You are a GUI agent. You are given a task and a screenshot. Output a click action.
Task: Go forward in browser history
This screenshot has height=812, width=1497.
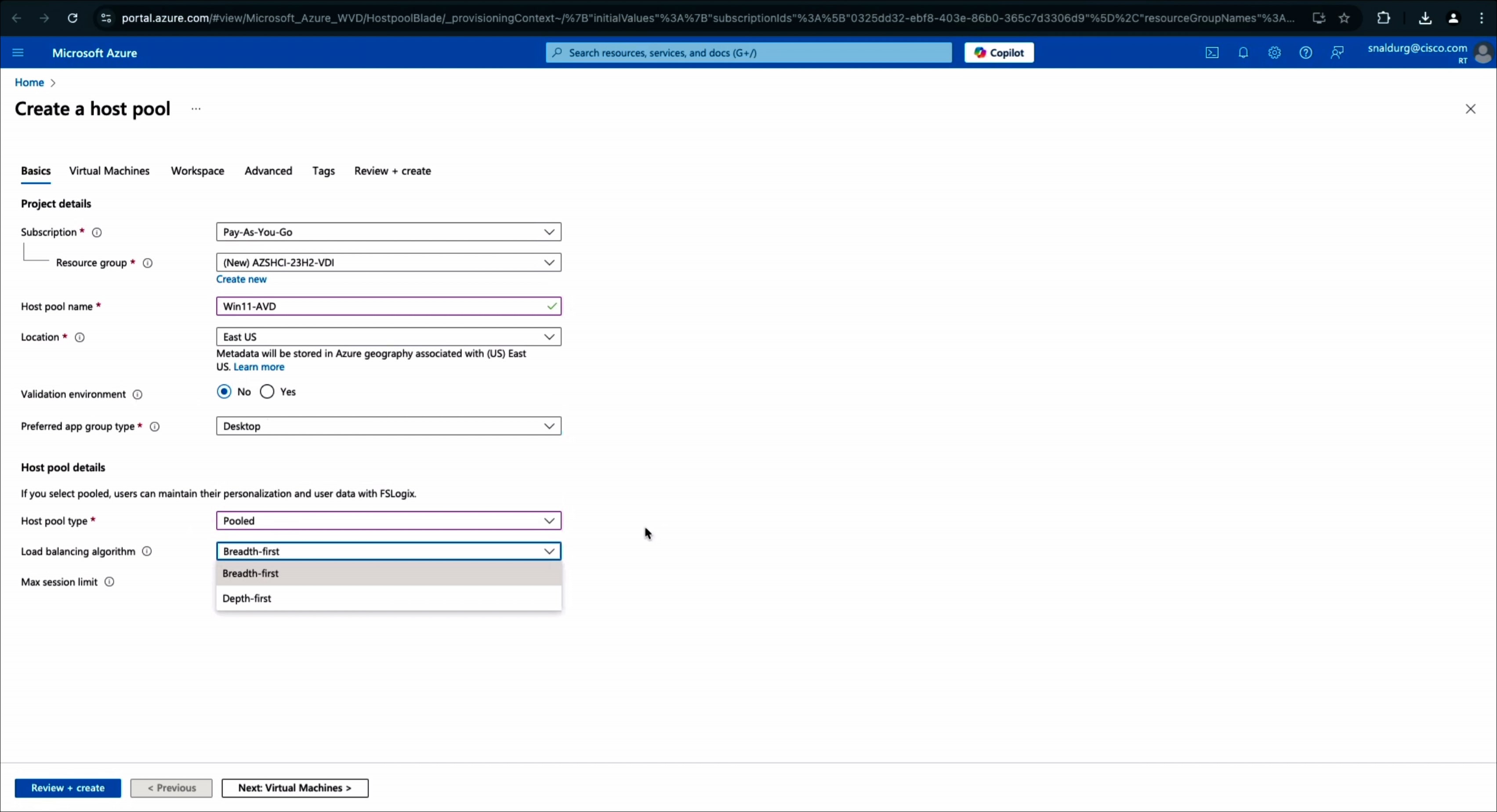click(44, 18)
